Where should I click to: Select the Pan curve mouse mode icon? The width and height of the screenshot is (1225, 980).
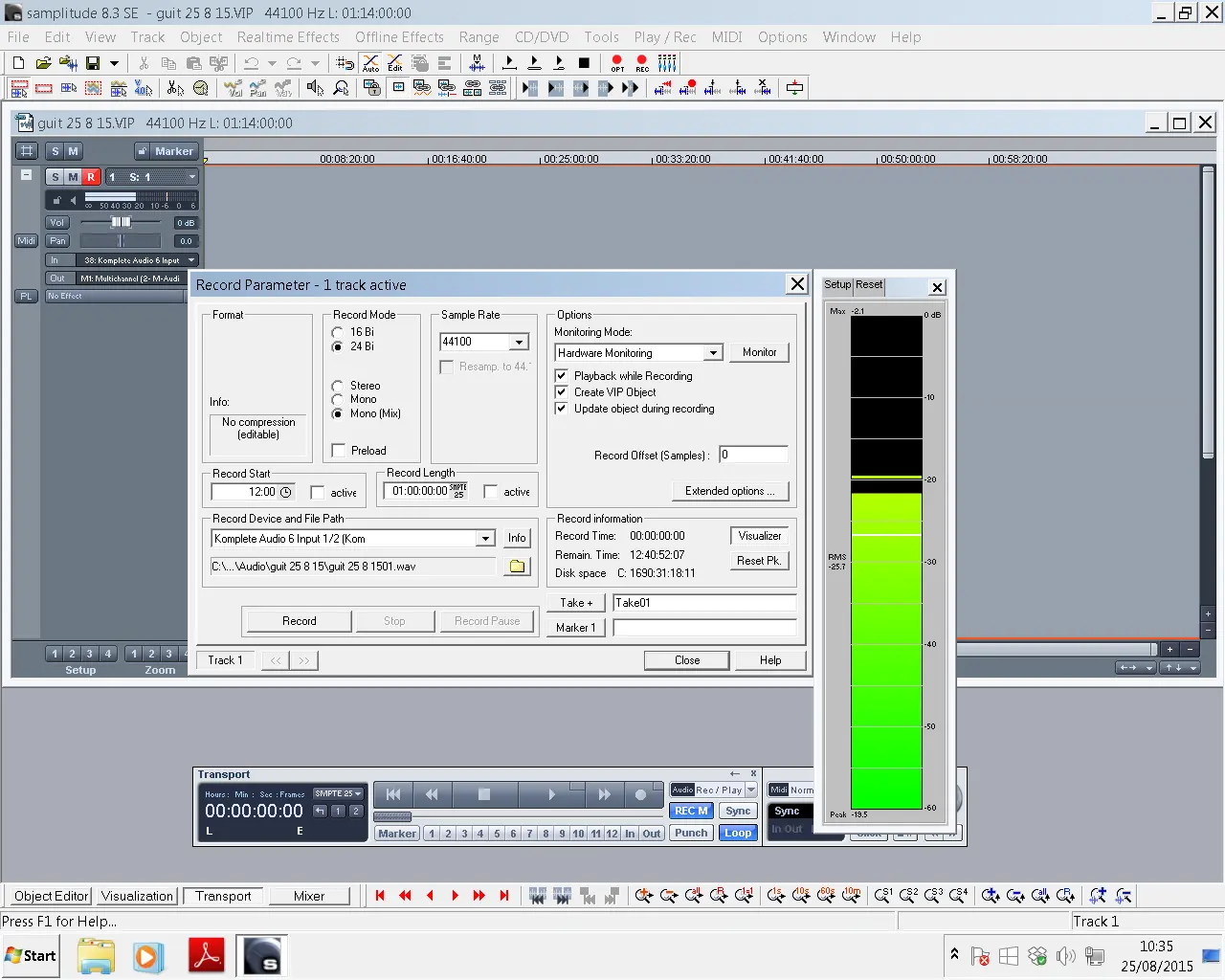pyautogui.click(x=258, y=88)
